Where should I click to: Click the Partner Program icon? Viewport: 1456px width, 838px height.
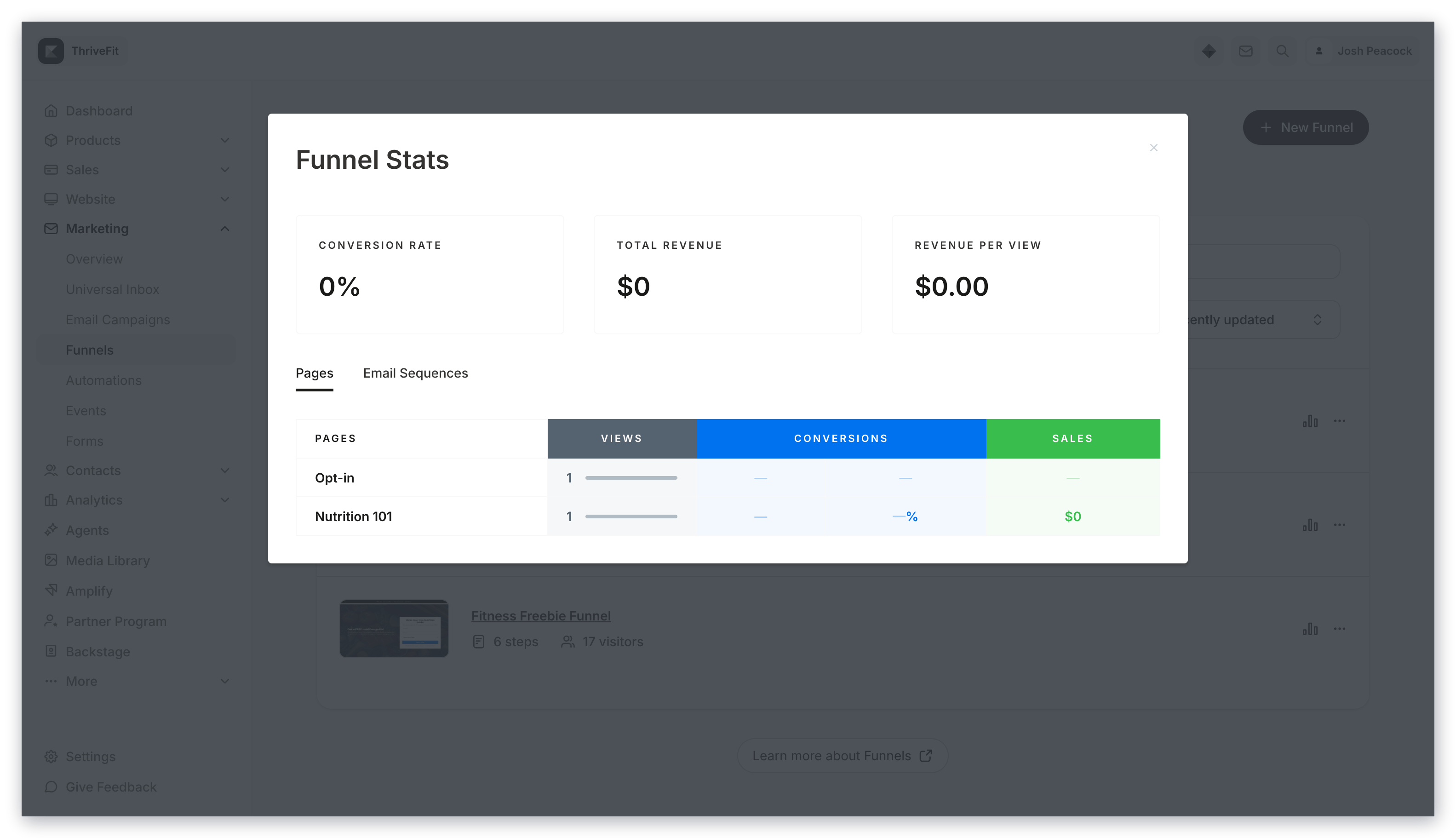coord(51,621)
